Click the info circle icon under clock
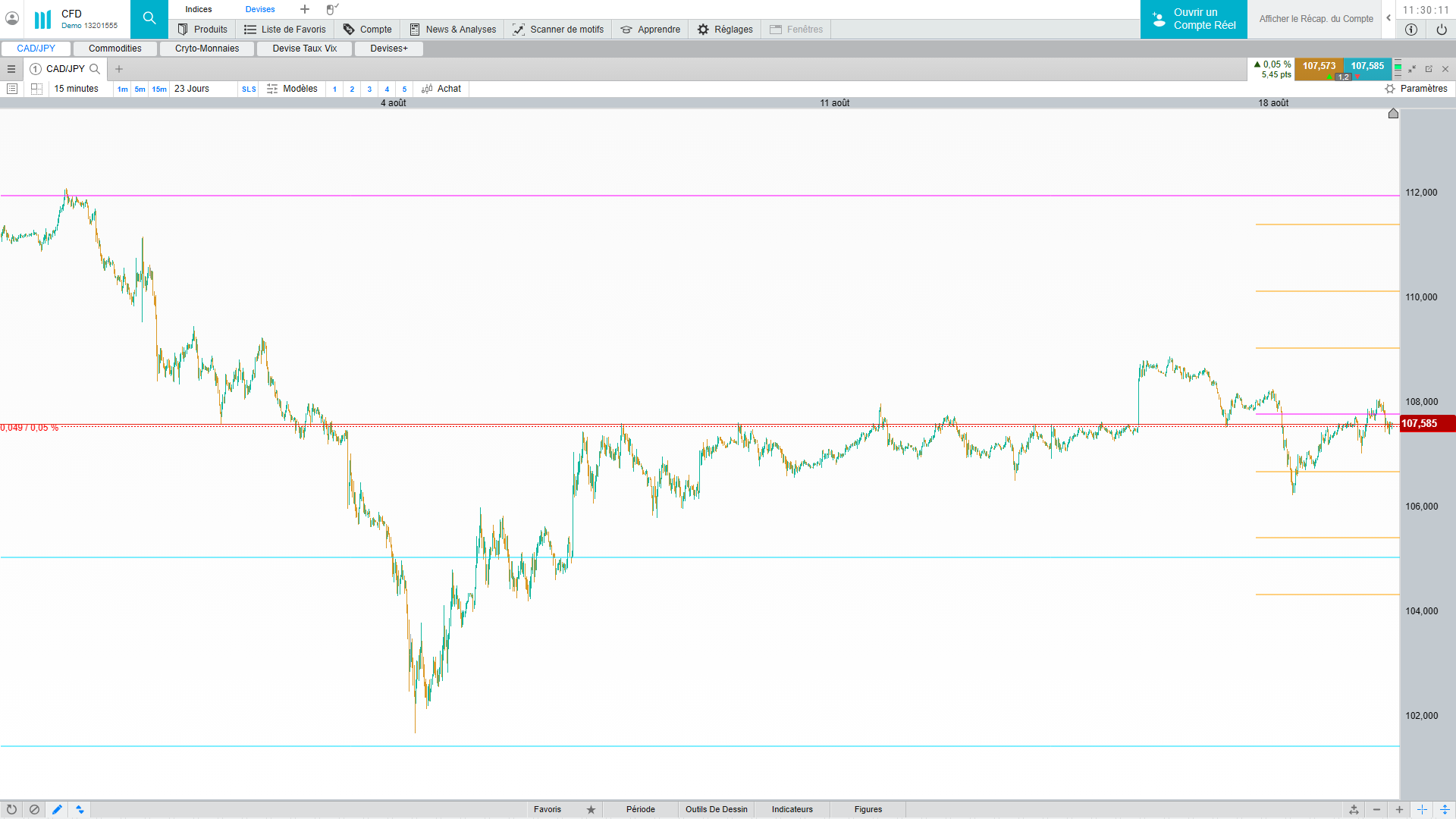This screenshot has height=819, width=1456. [x=1410, y=30]
